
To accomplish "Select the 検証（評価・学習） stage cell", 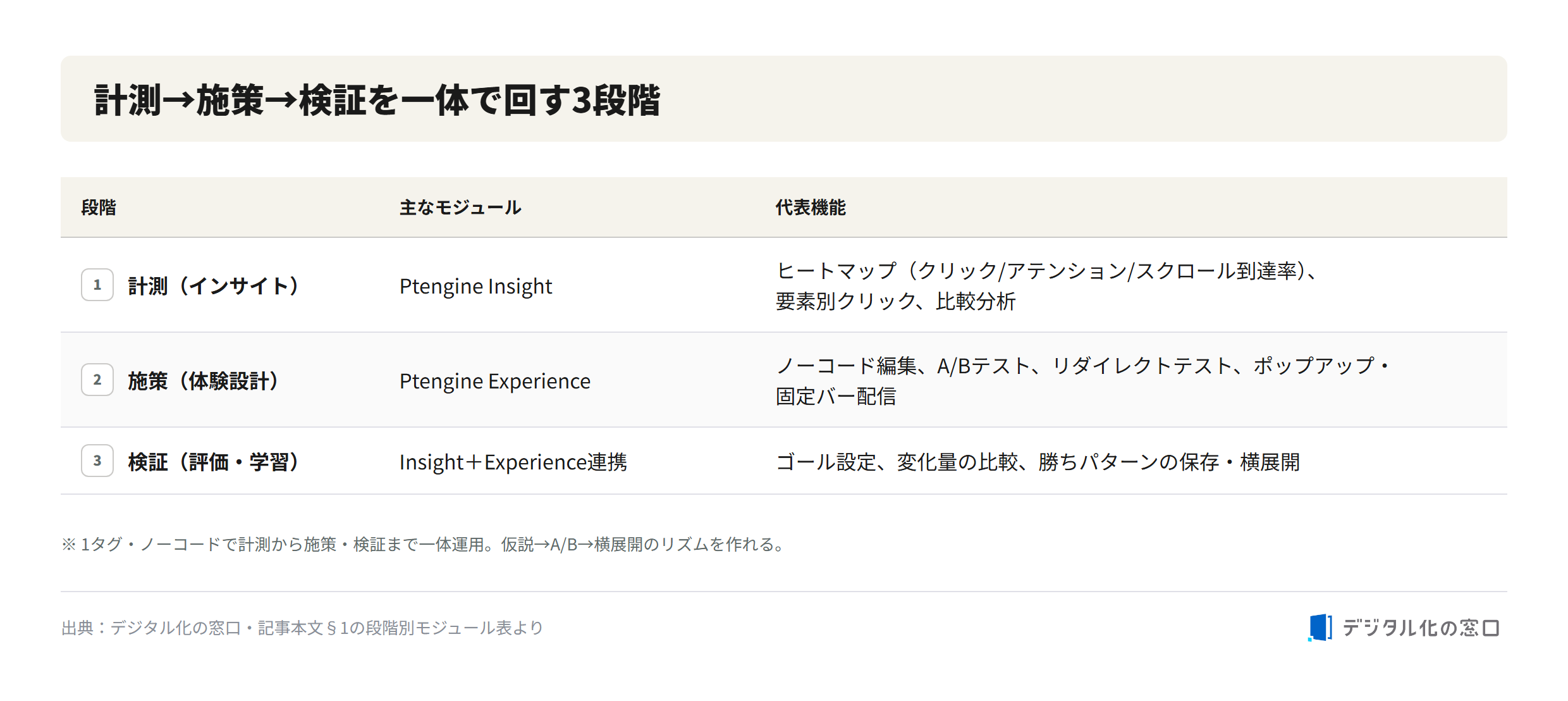I will (x=213, y=462).
